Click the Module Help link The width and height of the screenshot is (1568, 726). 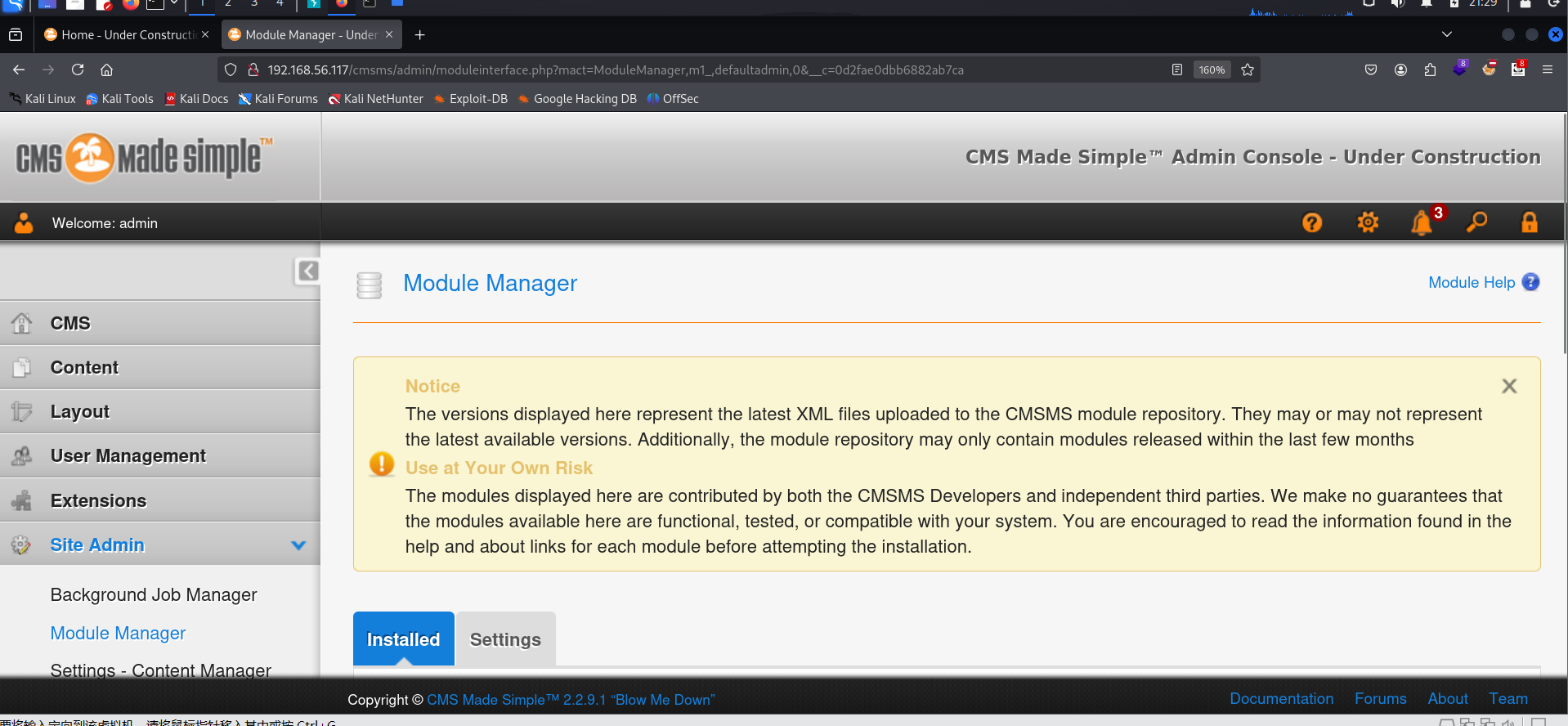1472,282
